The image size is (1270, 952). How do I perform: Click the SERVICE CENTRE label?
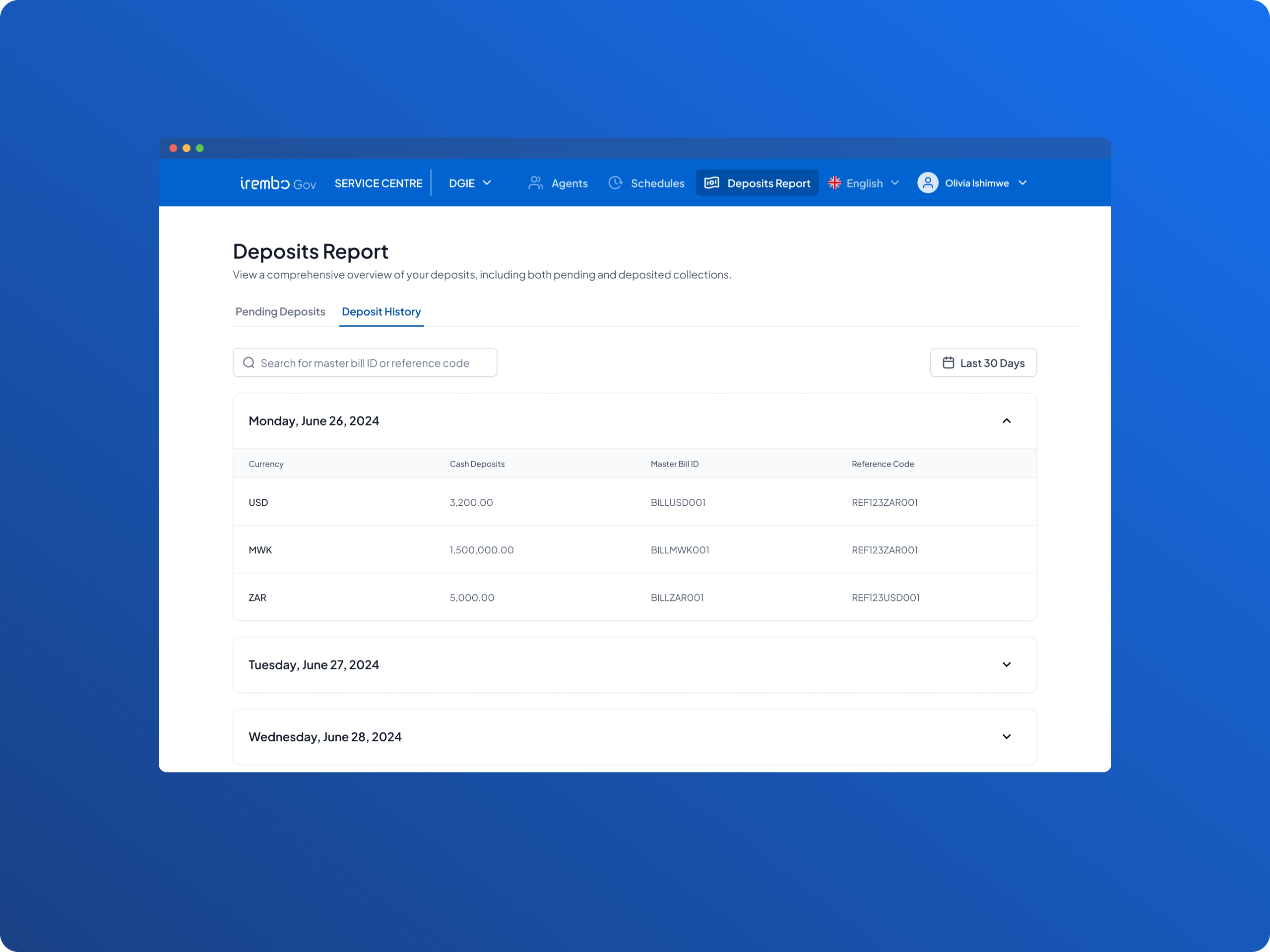[379, 183]
